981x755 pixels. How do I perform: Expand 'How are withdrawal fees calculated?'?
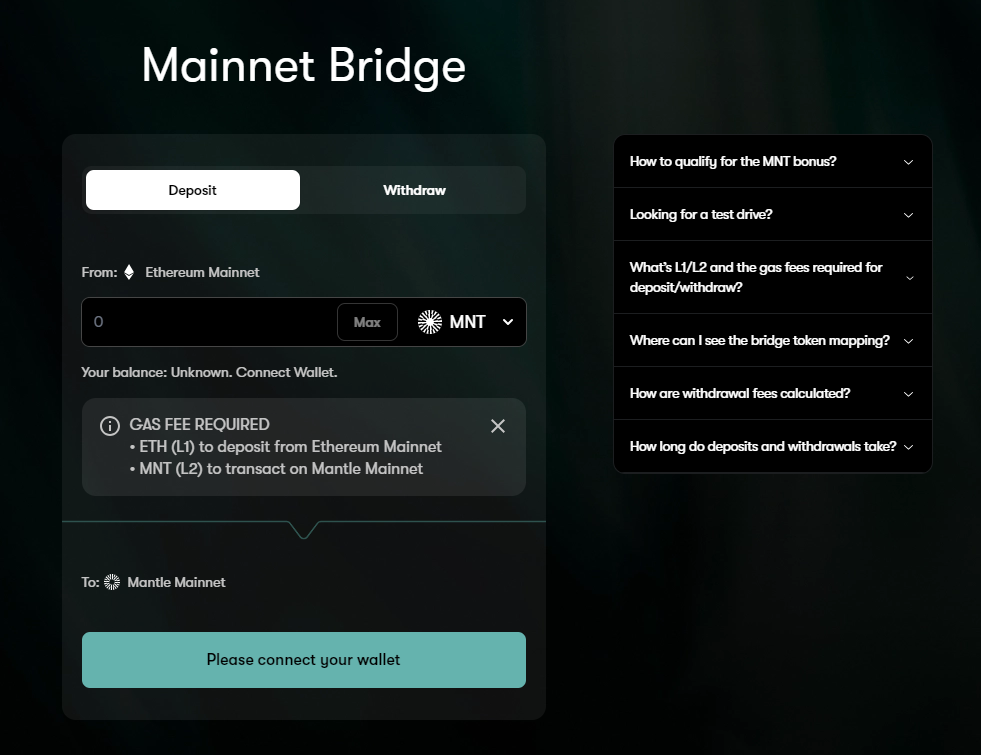(x=740, y=394)
